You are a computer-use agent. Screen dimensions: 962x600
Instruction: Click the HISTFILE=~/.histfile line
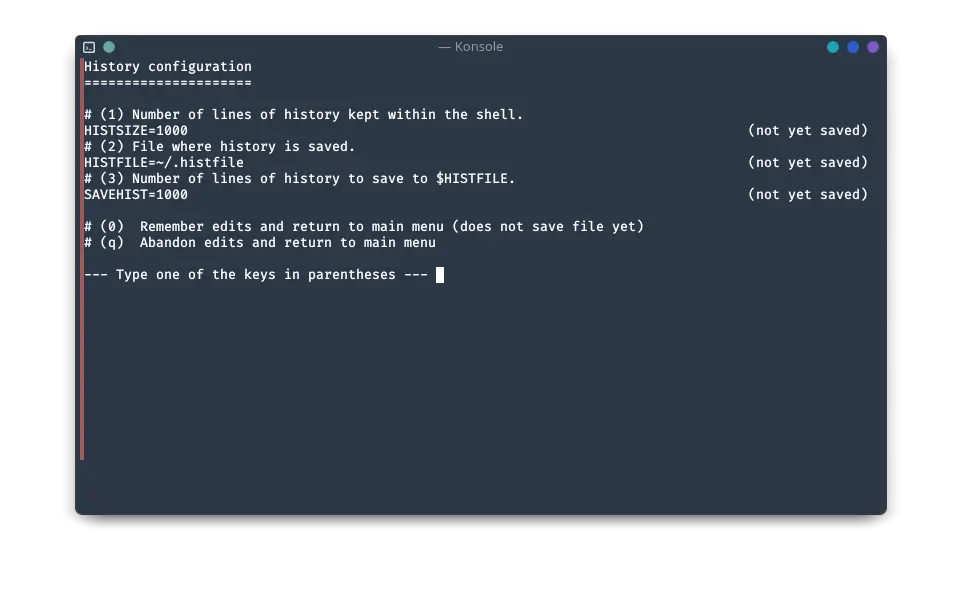[164, 163]
